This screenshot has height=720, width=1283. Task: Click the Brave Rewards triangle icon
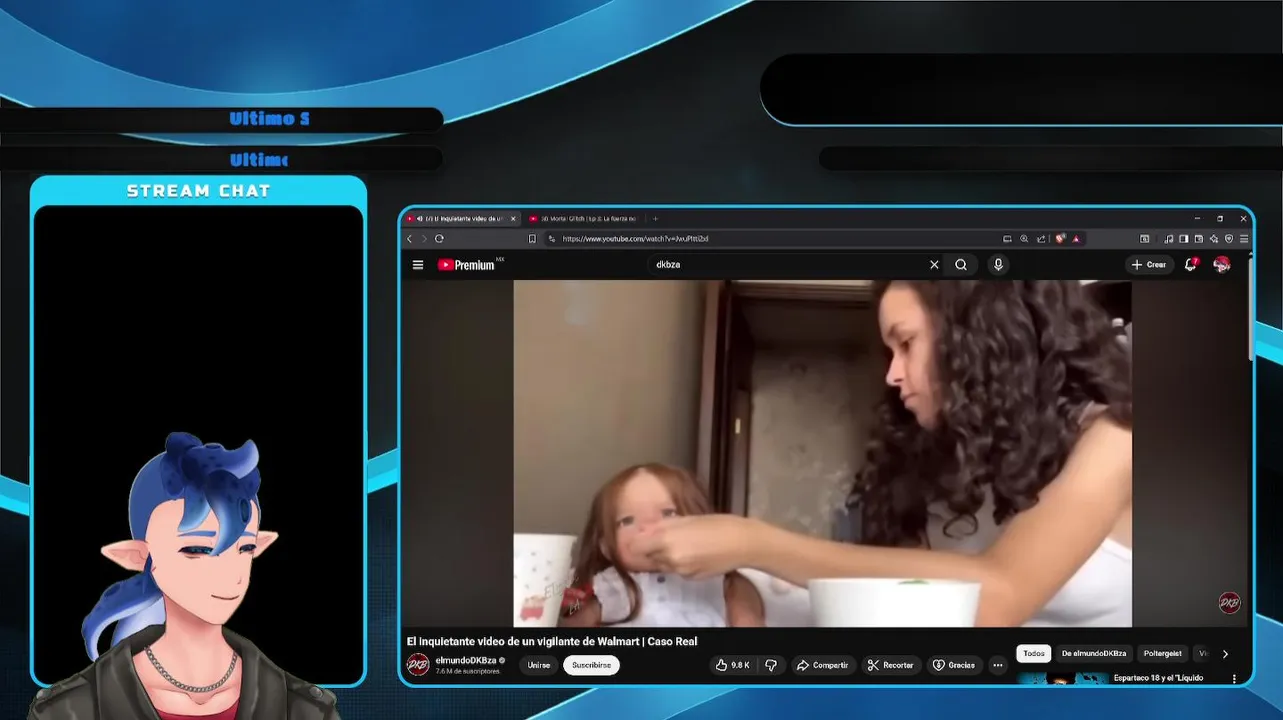pyautogui.click(x=1076, y=239)
